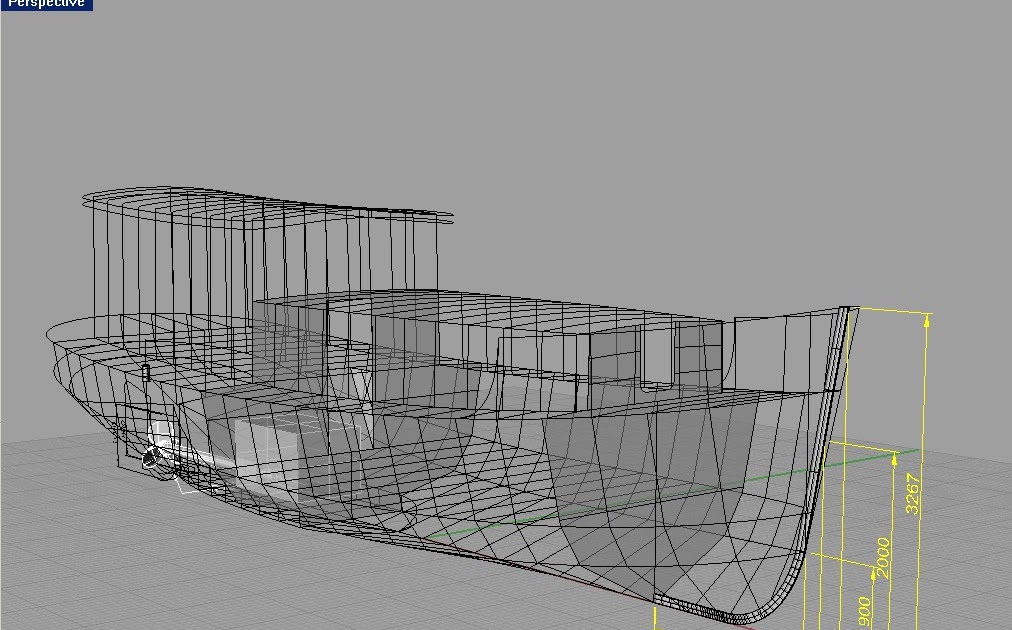The height and width of the screenshot is (630, 1012).
Task: Select the propeller at the stern
Action: [x=151, y=457]
